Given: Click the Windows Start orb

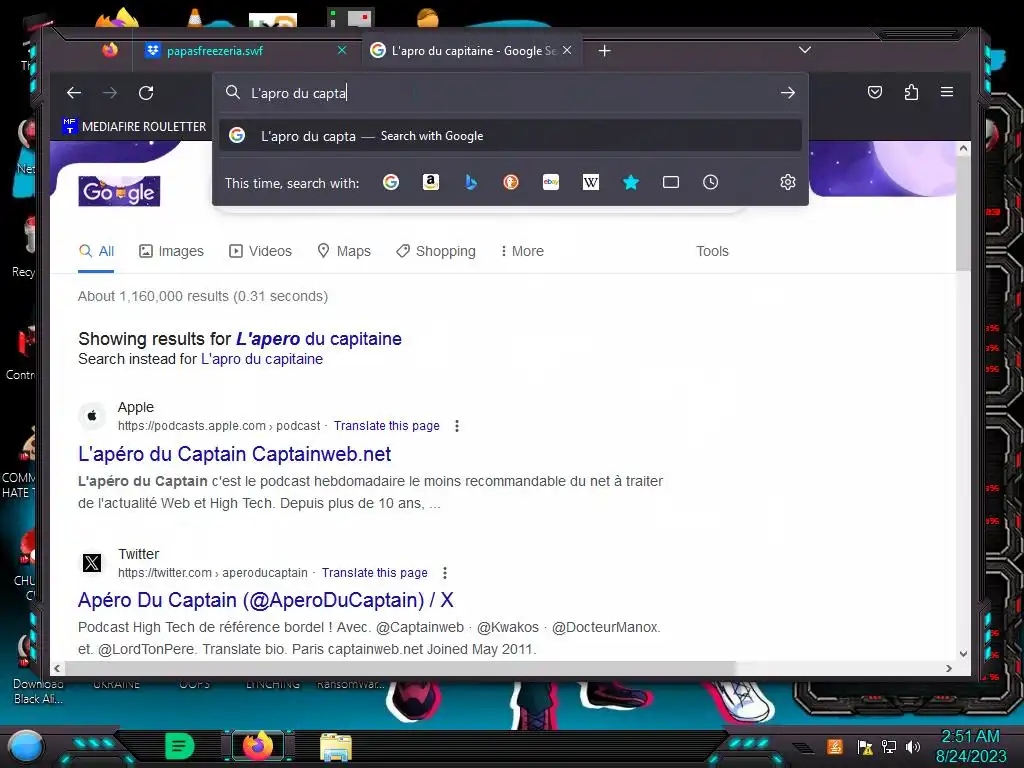Looking at the screenshot, I should 25,746.
